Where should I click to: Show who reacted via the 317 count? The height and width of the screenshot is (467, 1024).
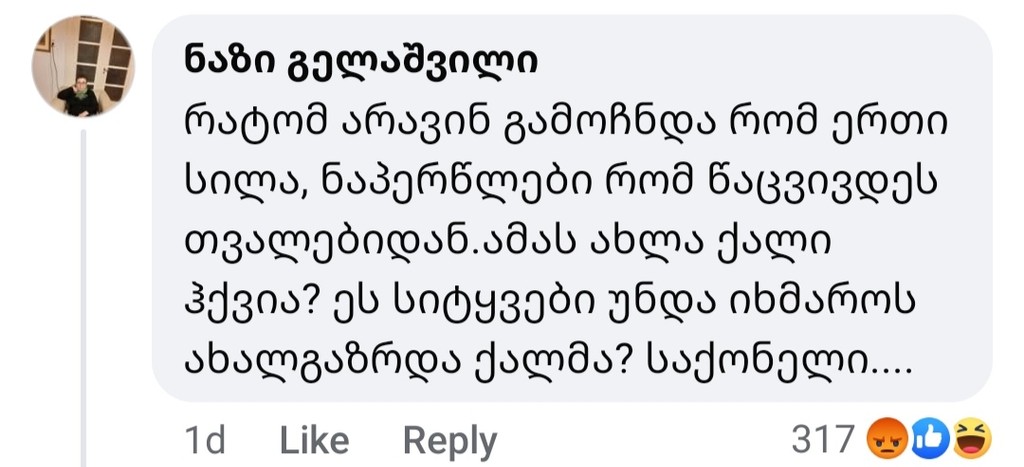(823, 439)
